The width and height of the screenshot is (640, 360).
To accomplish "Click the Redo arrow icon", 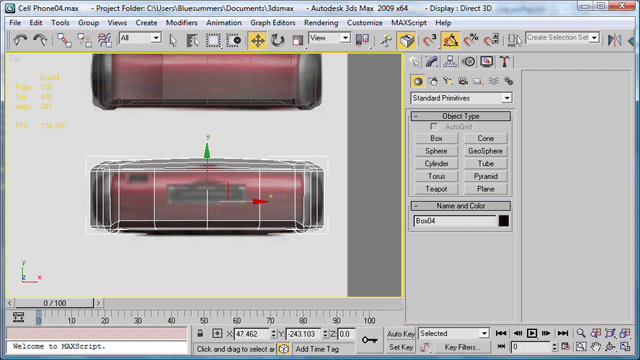I will [x=40, y=40].
